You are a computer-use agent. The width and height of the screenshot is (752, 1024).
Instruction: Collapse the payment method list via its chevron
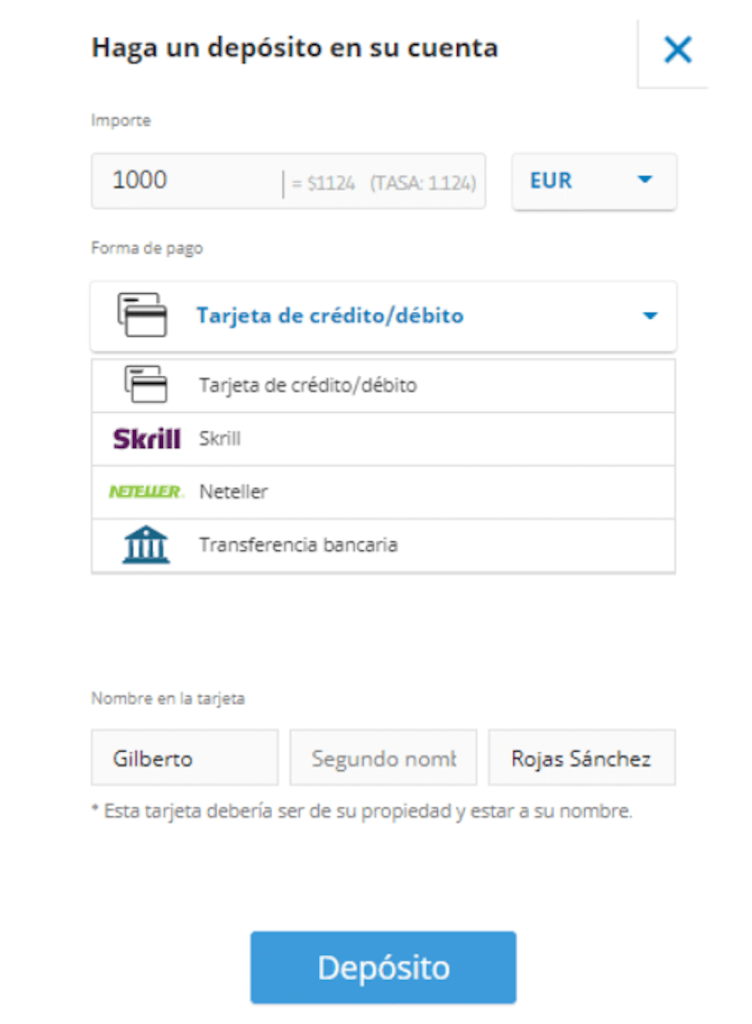coord(649,315)
